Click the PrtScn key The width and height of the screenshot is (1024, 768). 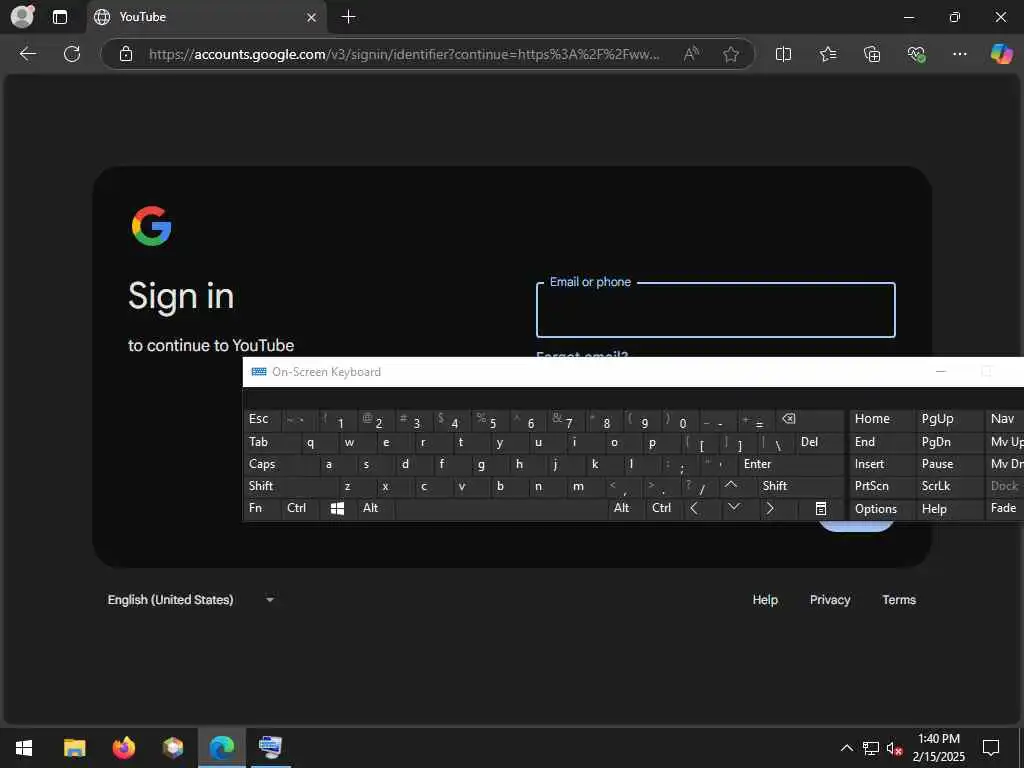click(881, 486)
